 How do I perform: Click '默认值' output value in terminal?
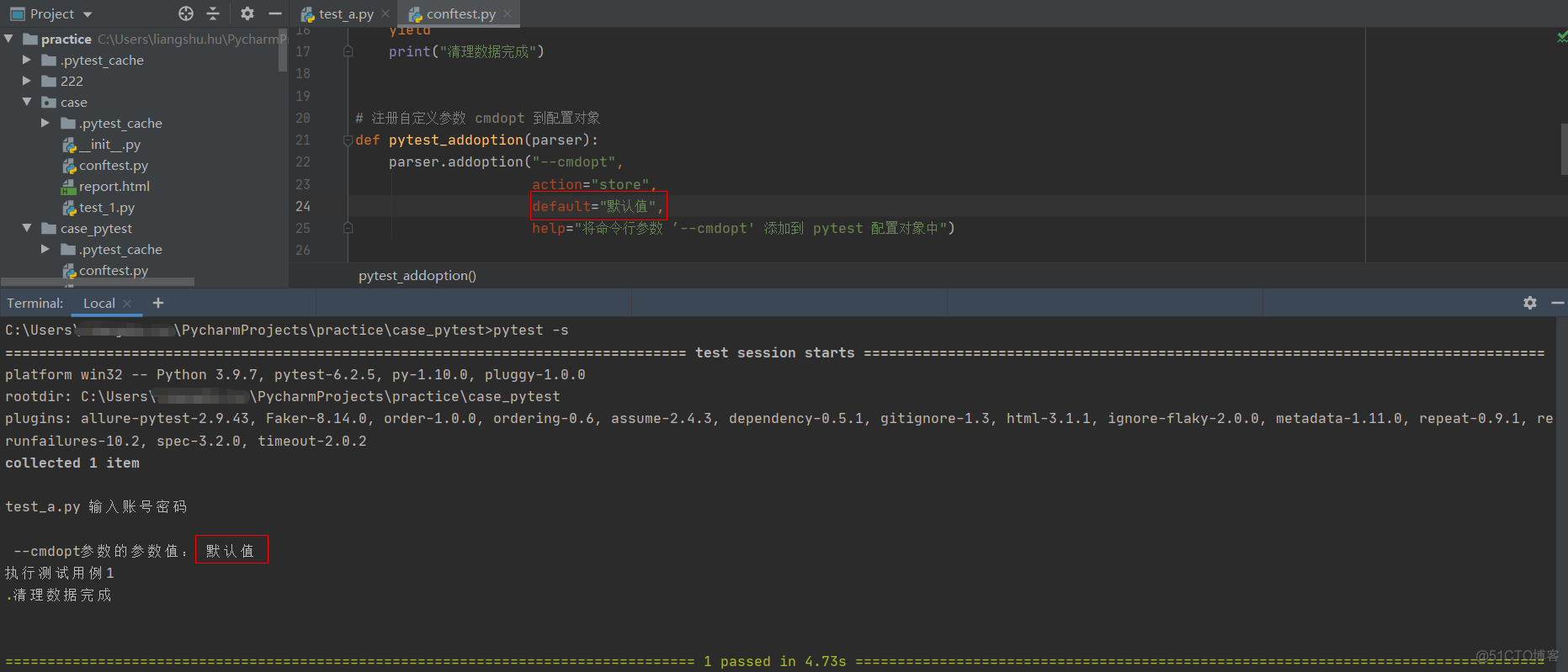[230, 551]
